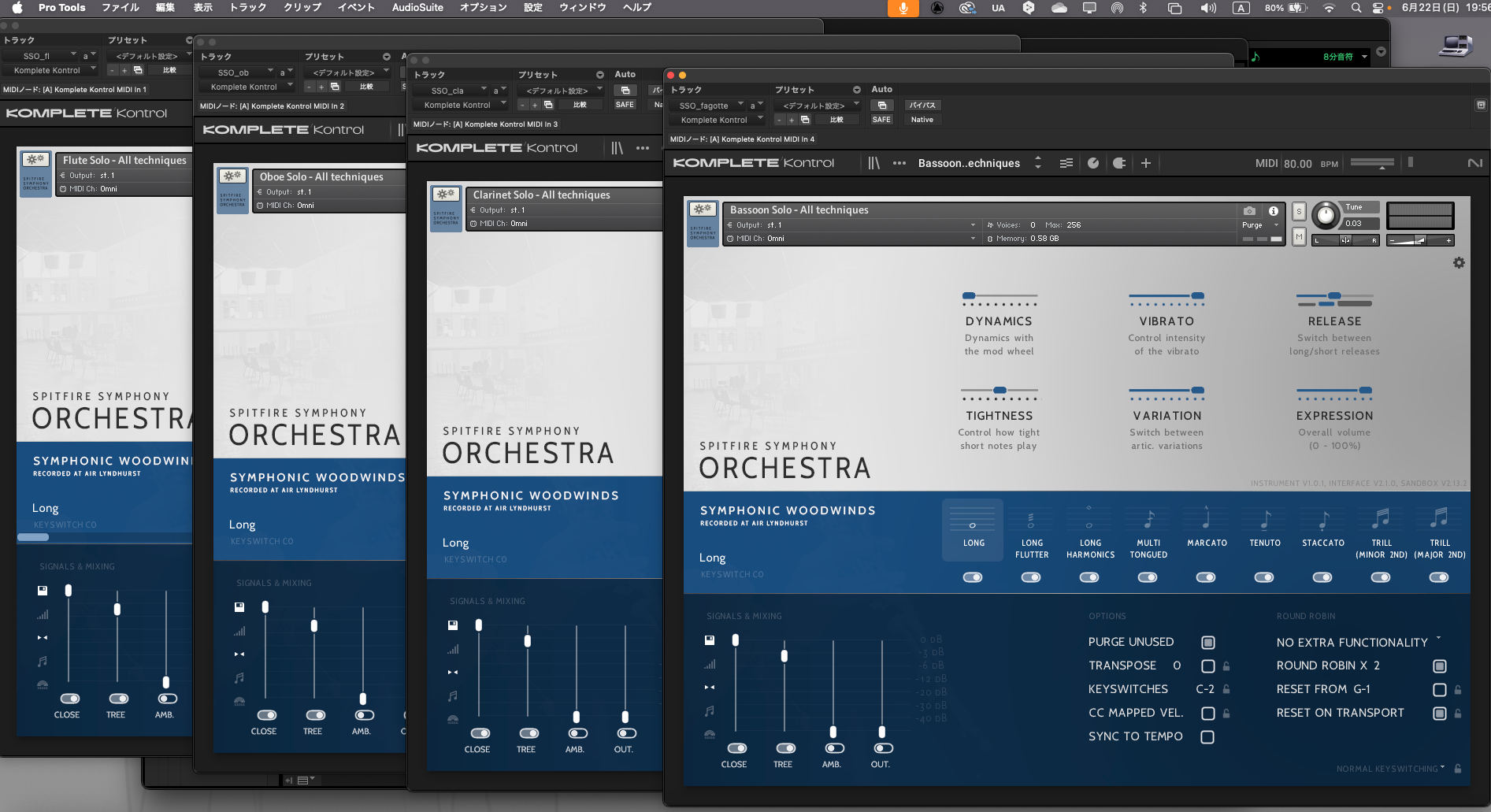The height and width of the screenshot is (812, 1491).
Task: Click the three-dots menu next to Bassoon preset
Action: [x=899, y=163]
